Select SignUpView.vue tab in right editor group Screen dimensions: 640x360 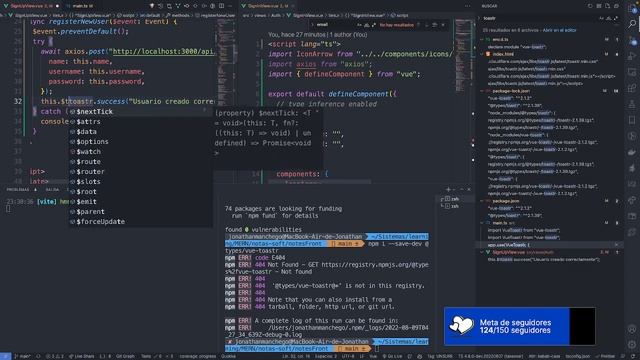click(267, 6)
